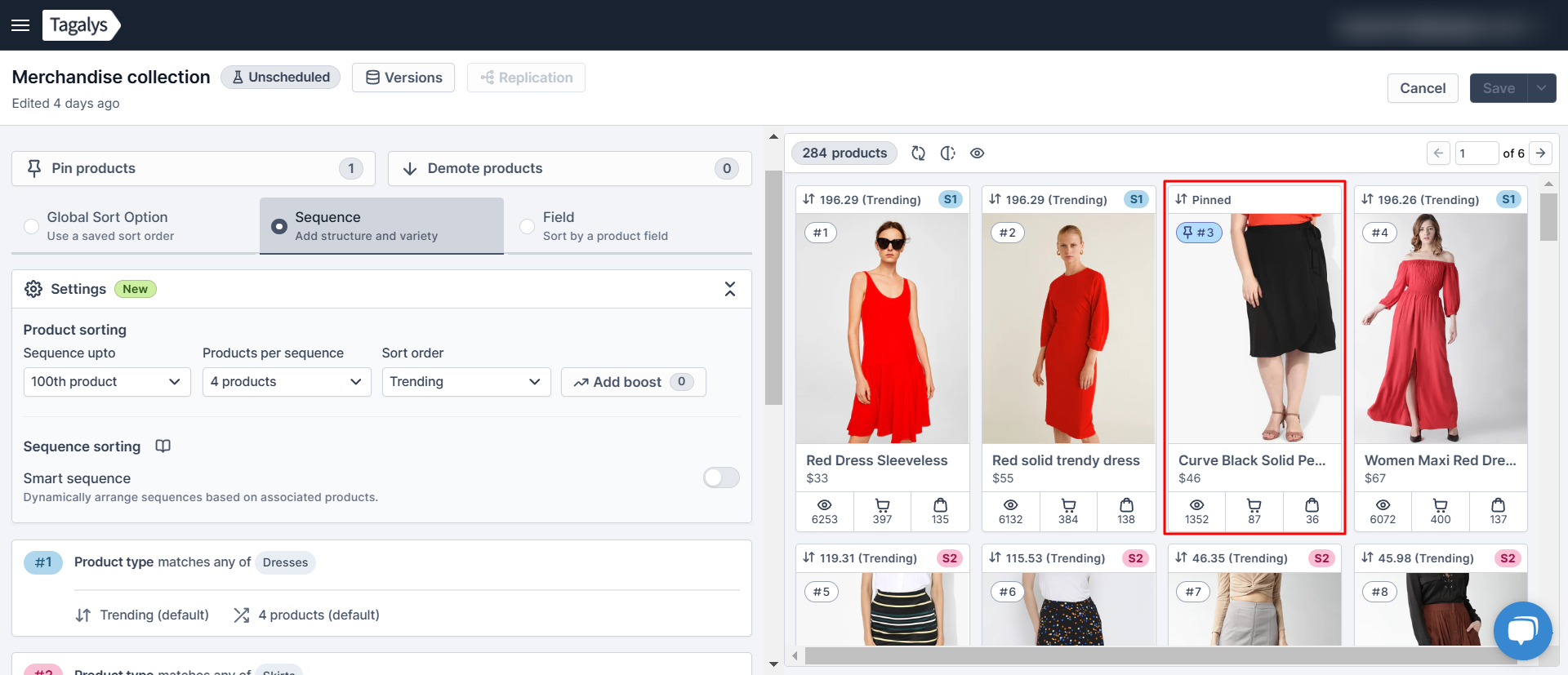Click the 284 products badge
The width and height of the screenshot is (1568, 675).
(844, 153)
